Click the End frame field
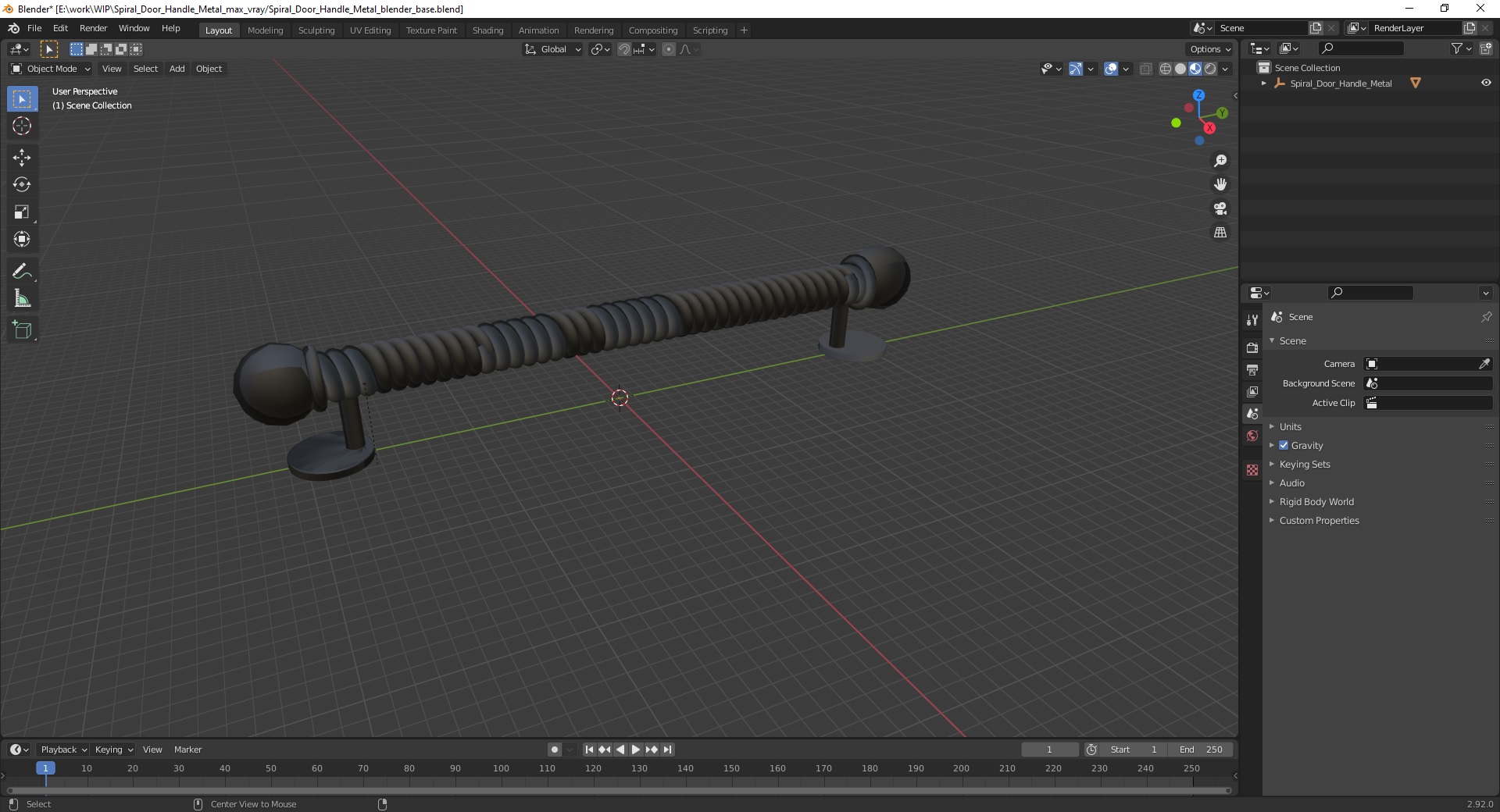 (1202, 750)
